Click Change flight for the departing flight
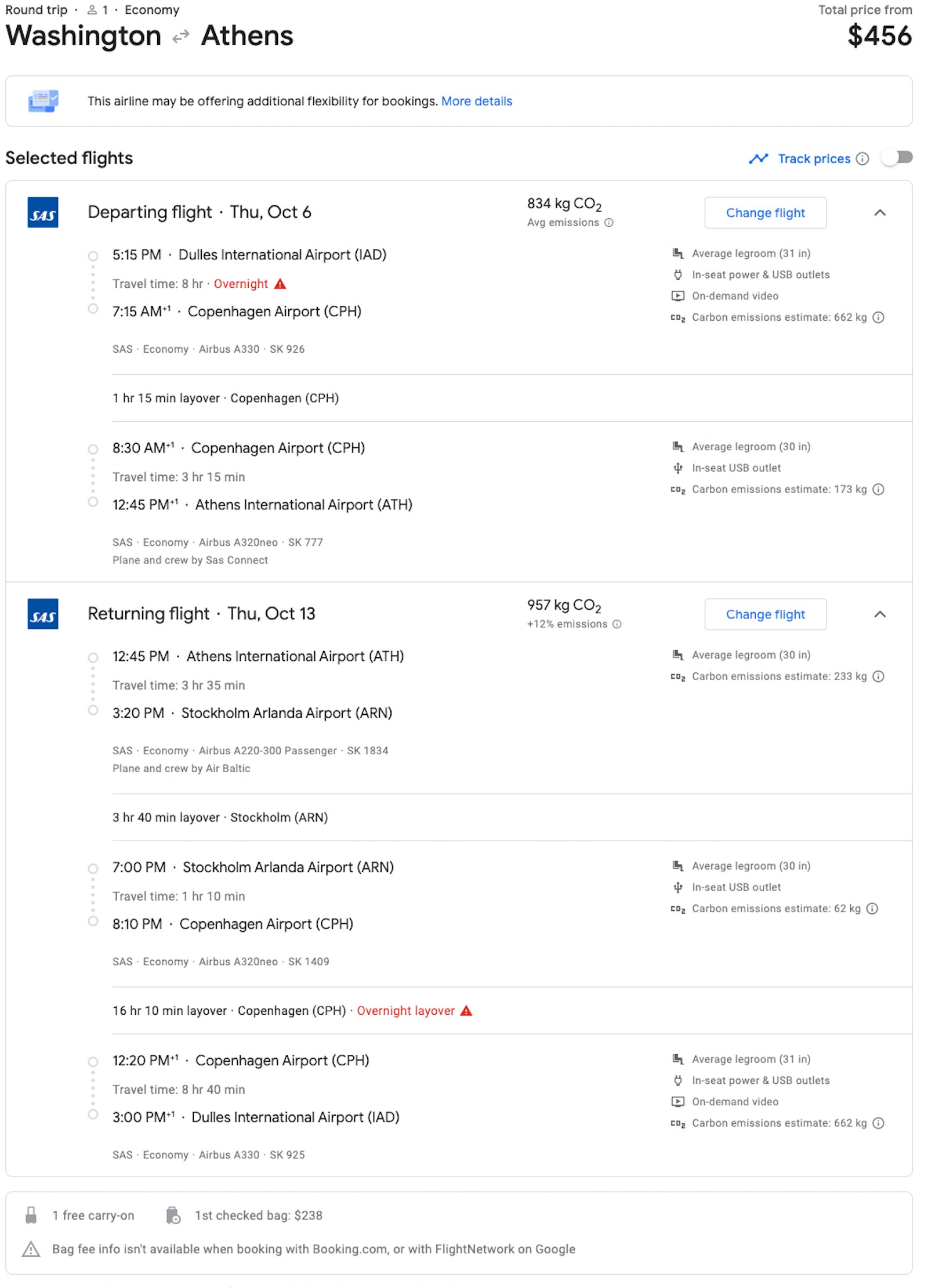 765,212
